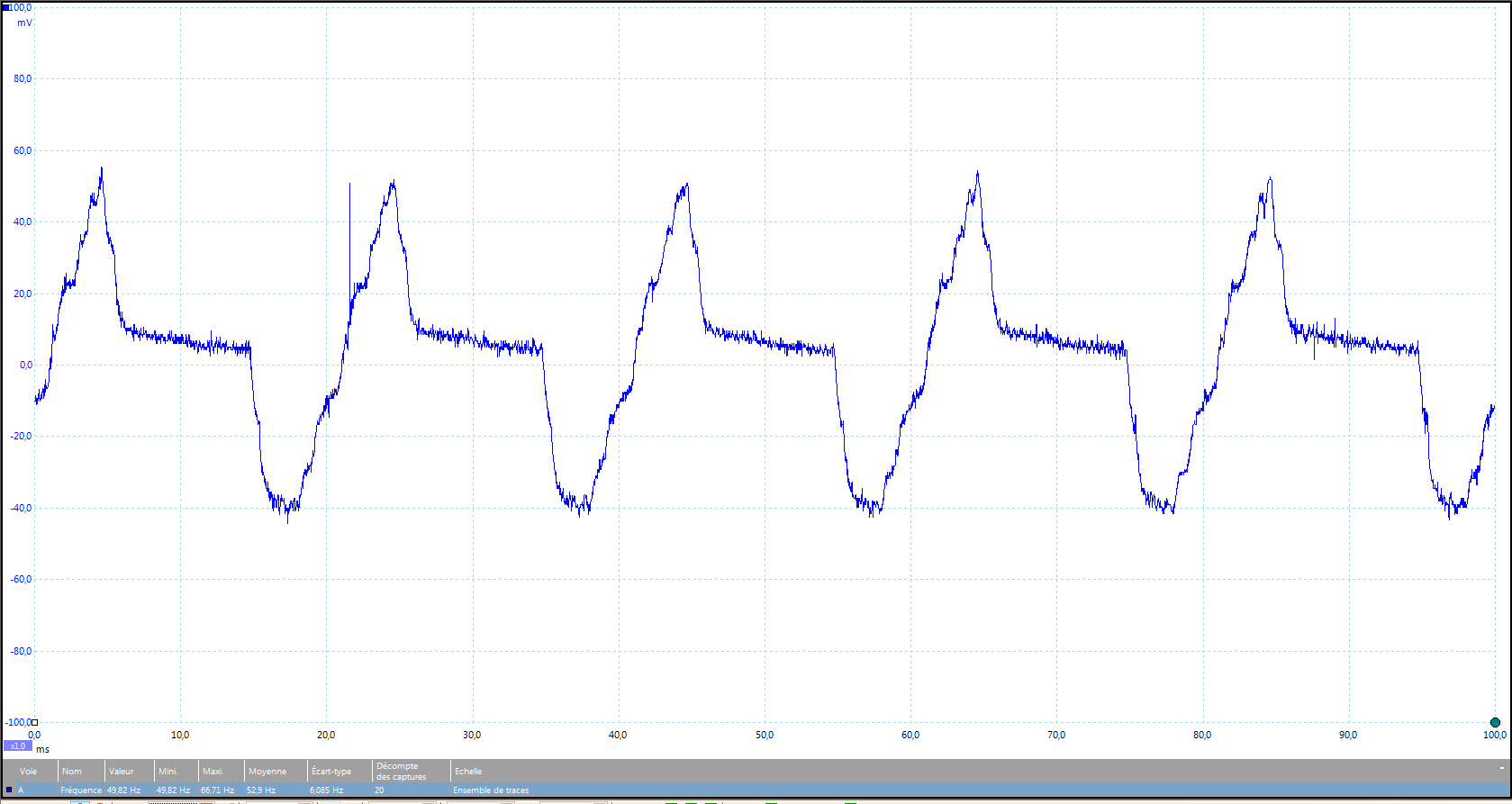Click the Maxi. column header

pos(213,772)
